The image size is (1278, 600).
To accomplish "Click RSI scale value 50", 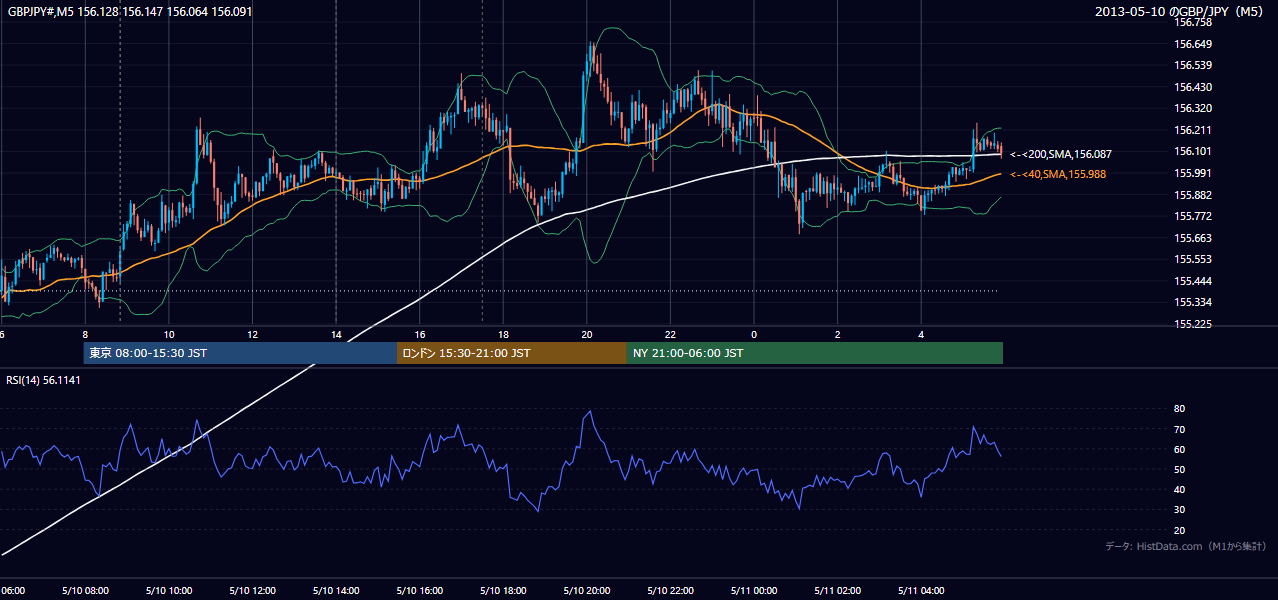I will [1179, 469].
